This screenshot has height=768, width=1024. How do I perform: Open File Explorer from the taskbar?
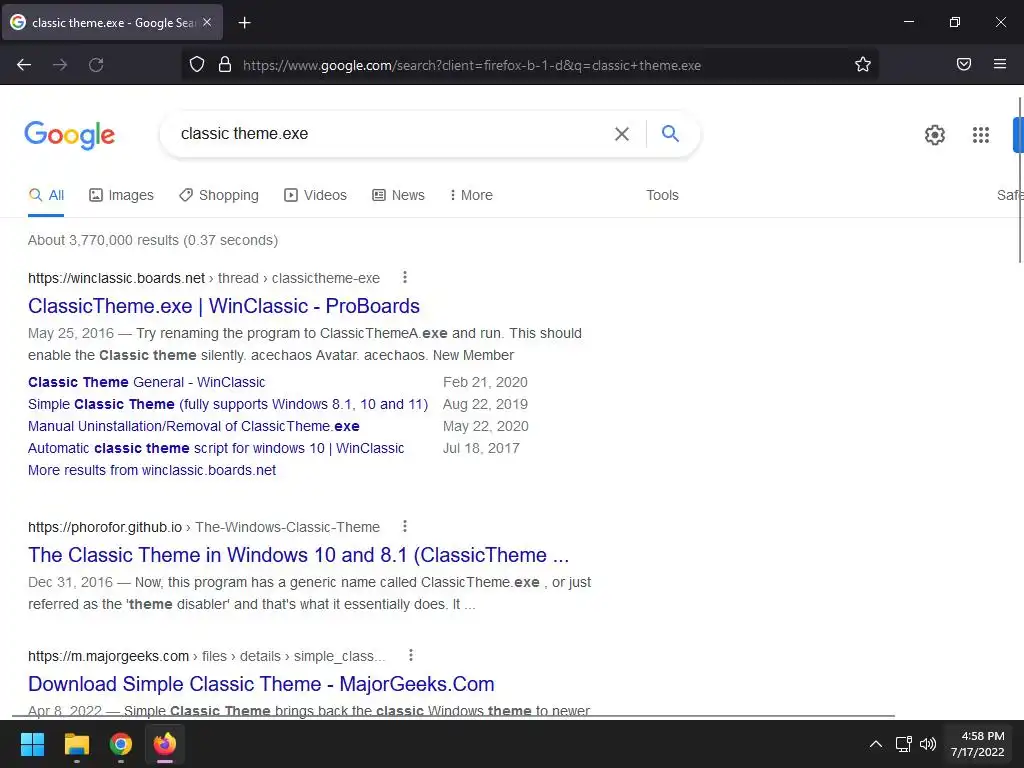click(76, 744)
